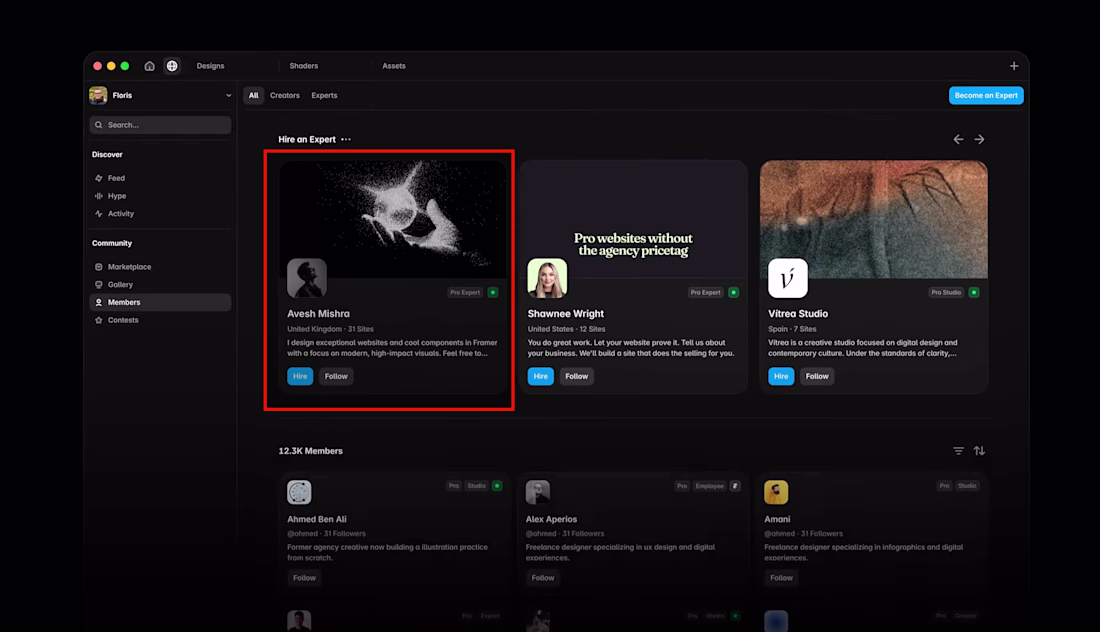
Task: Click green status dot on Shawnee Wright card
Action: point(734,293)
